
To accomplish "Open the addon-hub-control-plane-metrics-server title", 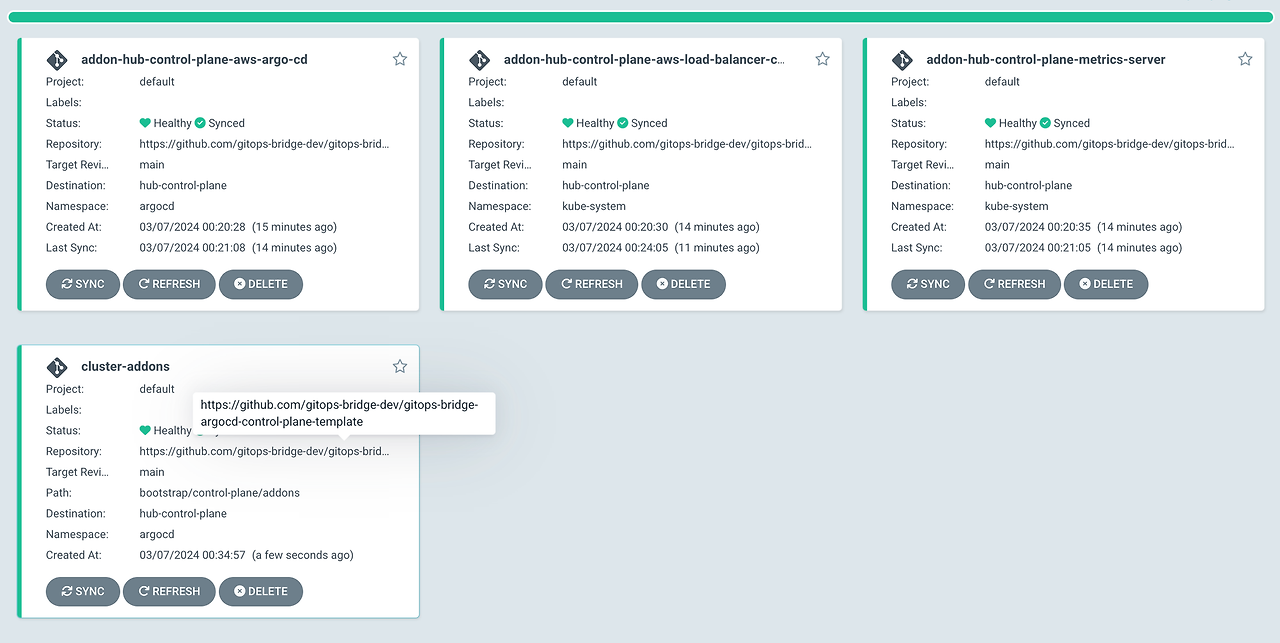I will [1046, 60].
